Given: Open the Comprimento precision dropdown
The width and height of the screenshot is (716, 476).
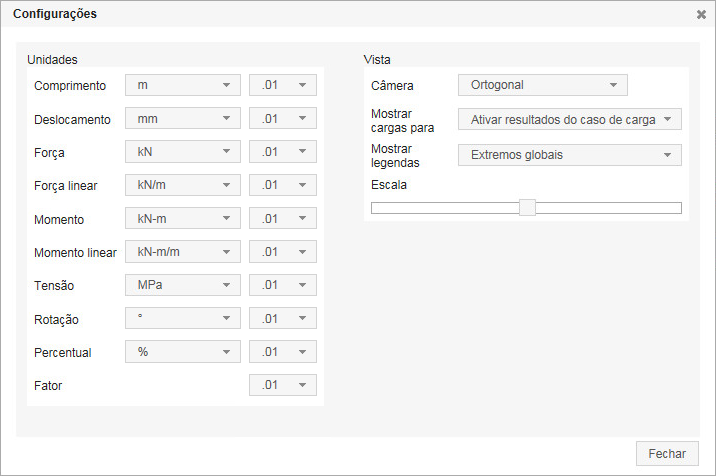Looking at the screenshot, I should click(x=283, y=85).
